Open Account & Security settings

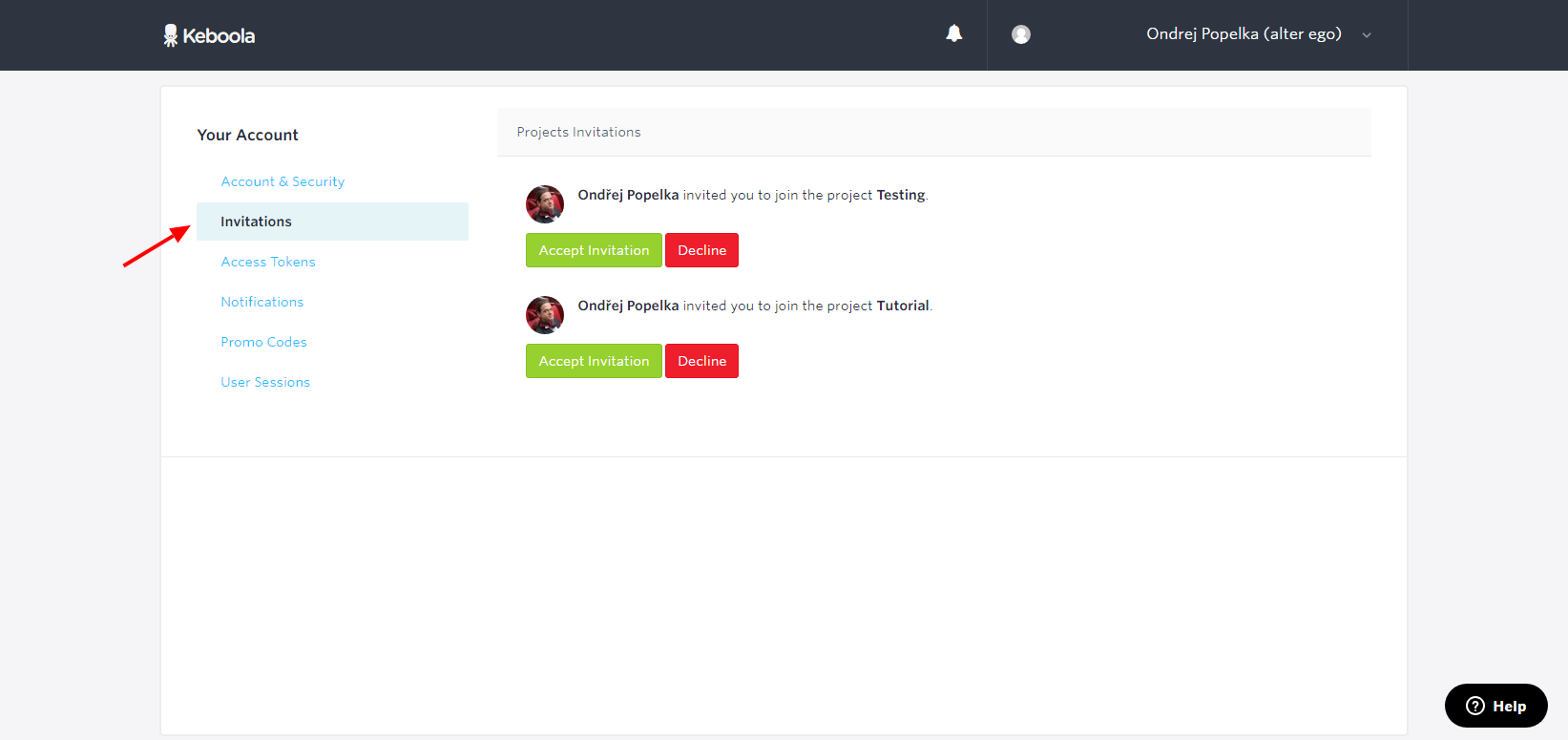282,181
